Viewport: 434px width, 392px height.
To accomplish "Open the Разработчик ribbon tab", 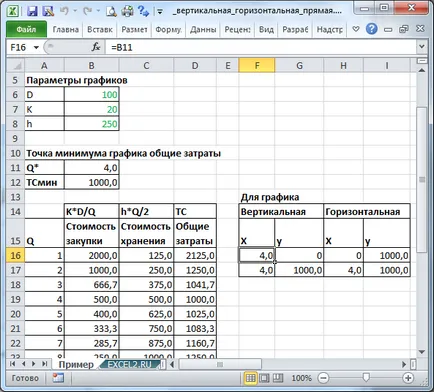I will click(295, 30).
